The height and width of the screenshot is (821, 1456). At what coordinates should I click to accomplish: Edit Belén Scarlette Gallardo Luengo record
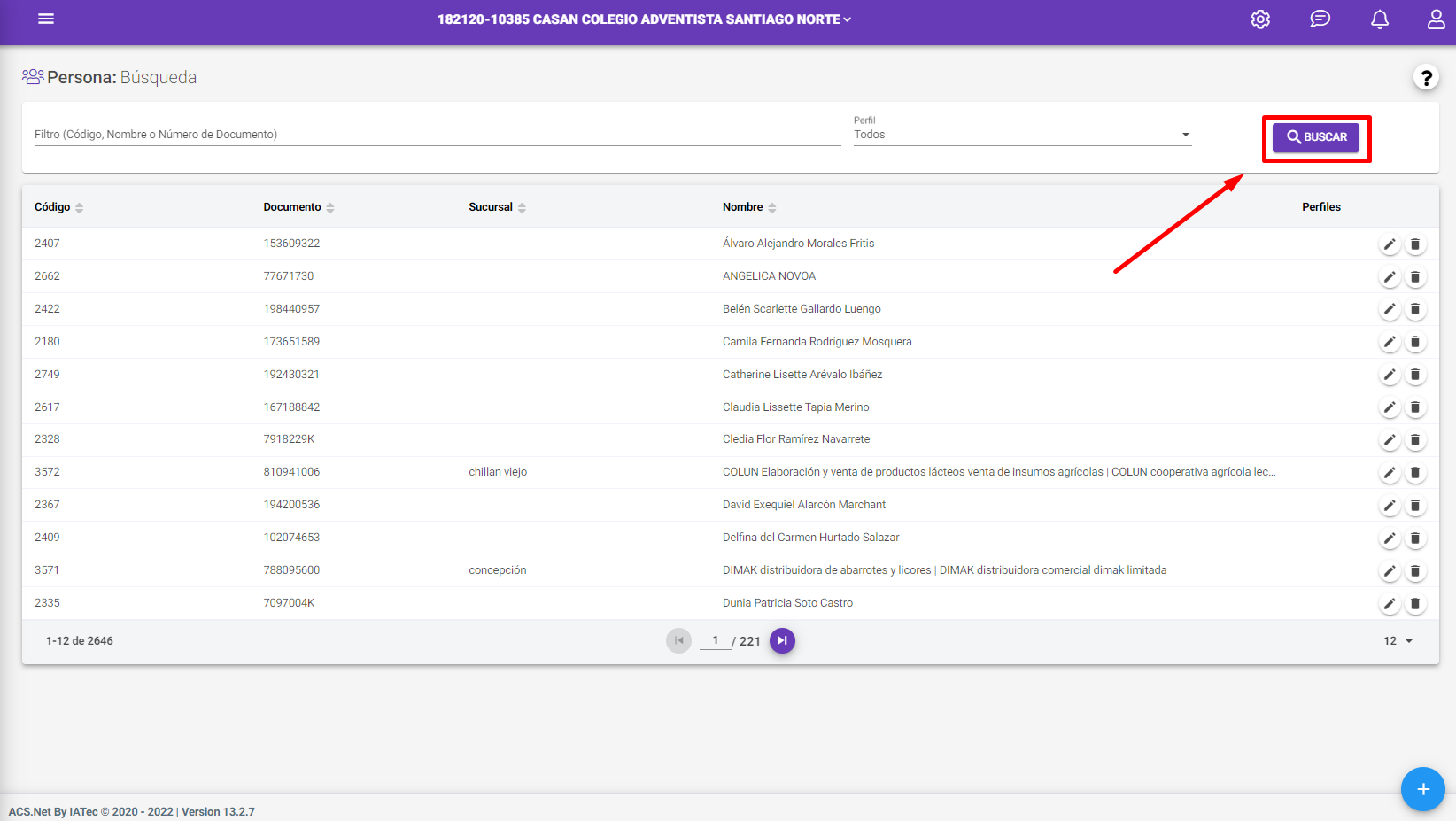1390,309
